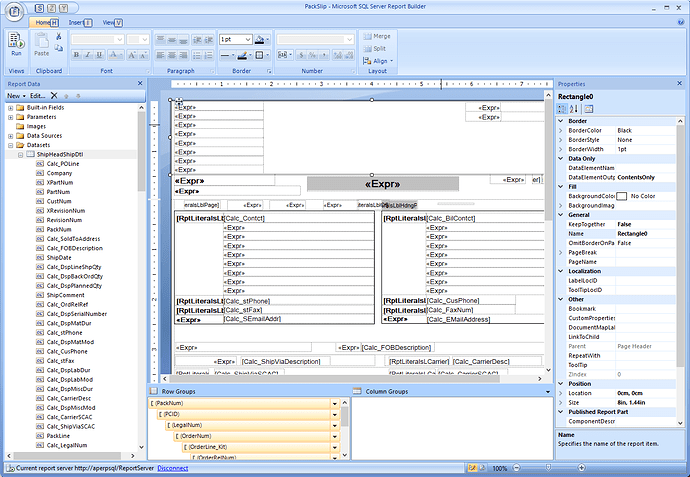This screenshot has height=477, width=690.
Task: Open the PackNum row group dropdown
Action: (x=335, y=404)
